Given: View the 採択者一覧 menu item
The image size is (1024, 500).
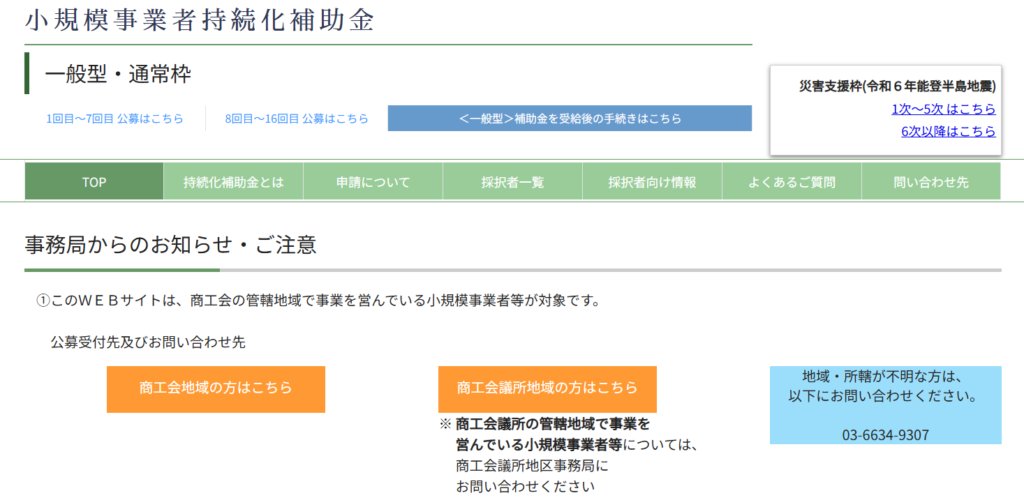Looking at the screenshot, I should [512, 182].
